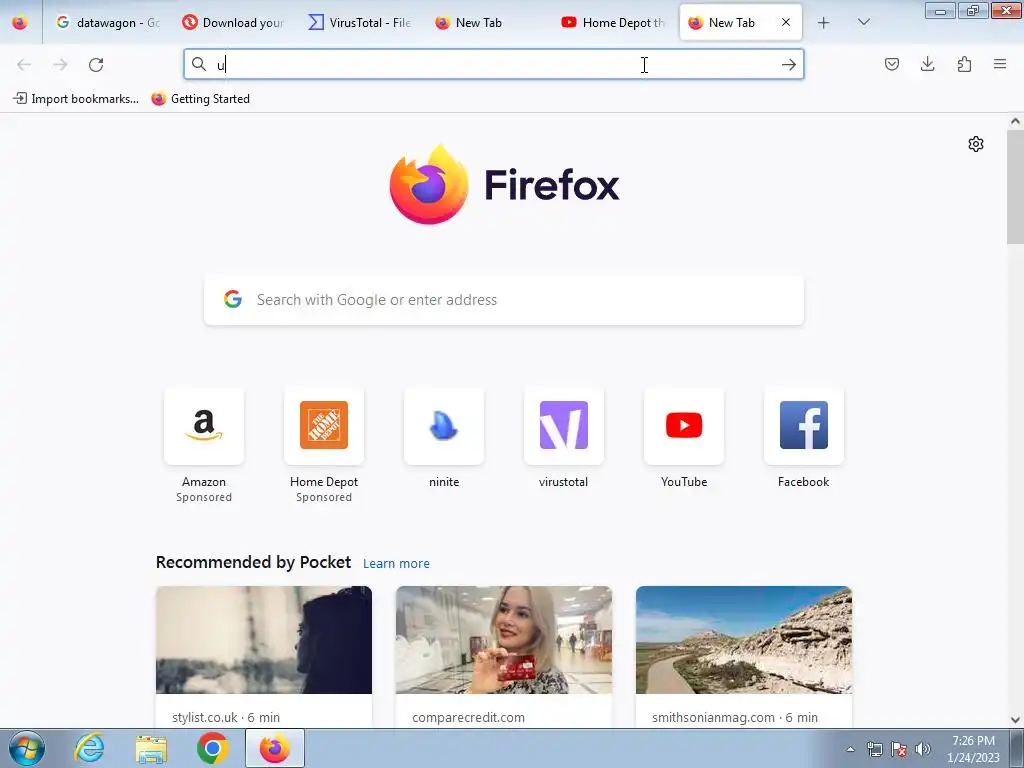Click the Go arrow in the address bar
This screenshot has height=768, width=1024.
788,65
